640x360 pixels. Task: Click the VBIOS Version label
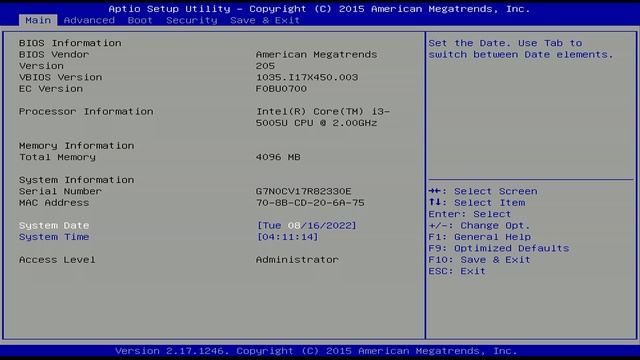coord(60,77)
